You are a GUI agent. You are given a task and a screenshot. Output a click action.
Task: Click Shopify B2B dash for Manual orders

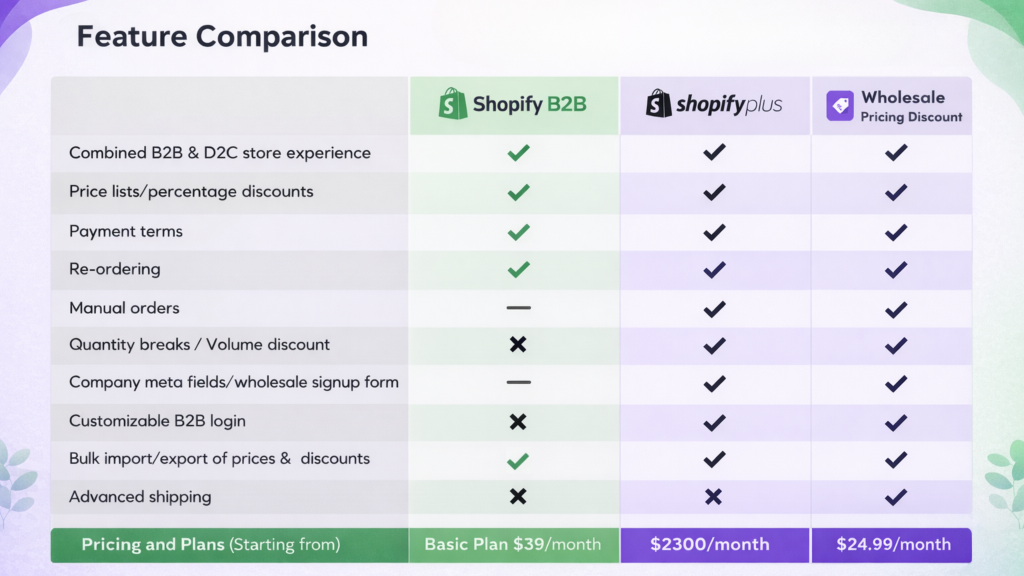coord(518,308)
